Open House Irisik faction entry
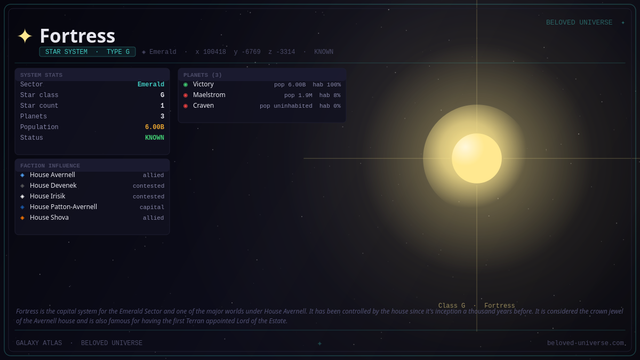The height and width of the screenshot is (360, 640). click(x=47, y=196)
